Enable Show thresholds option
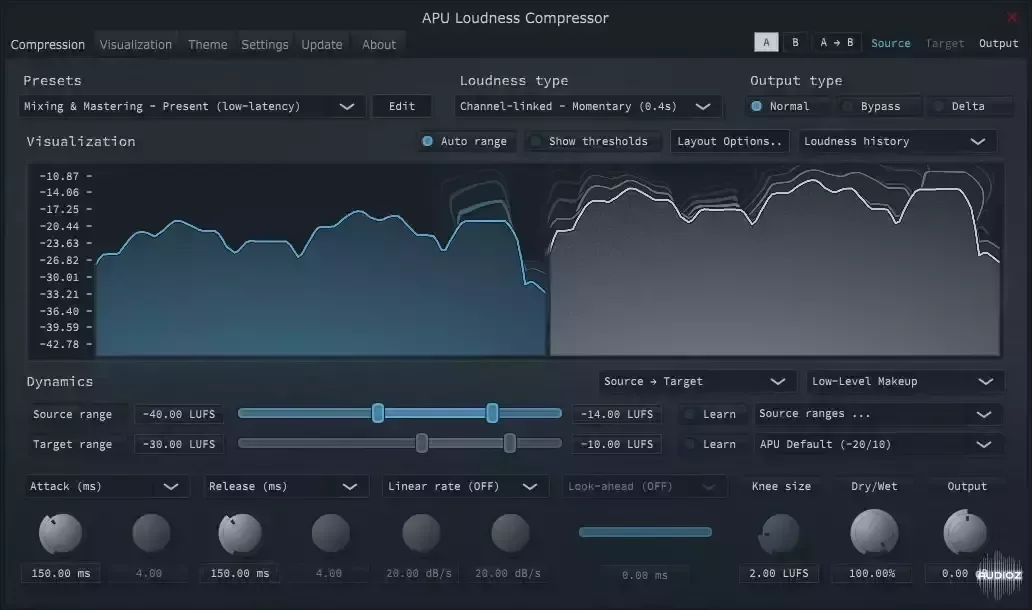1032x610 pixels. coord(592,141)
